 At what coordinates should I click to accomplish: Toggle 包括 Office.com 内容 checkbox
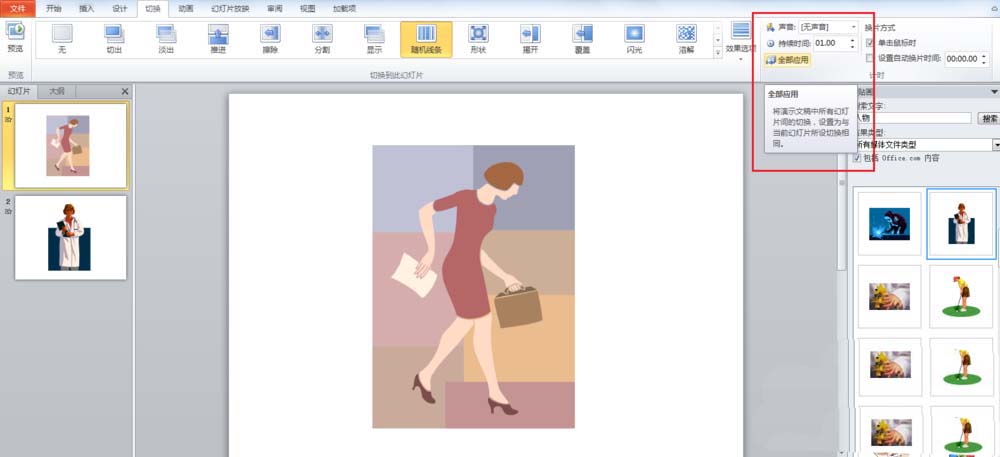tap(857, 158)
